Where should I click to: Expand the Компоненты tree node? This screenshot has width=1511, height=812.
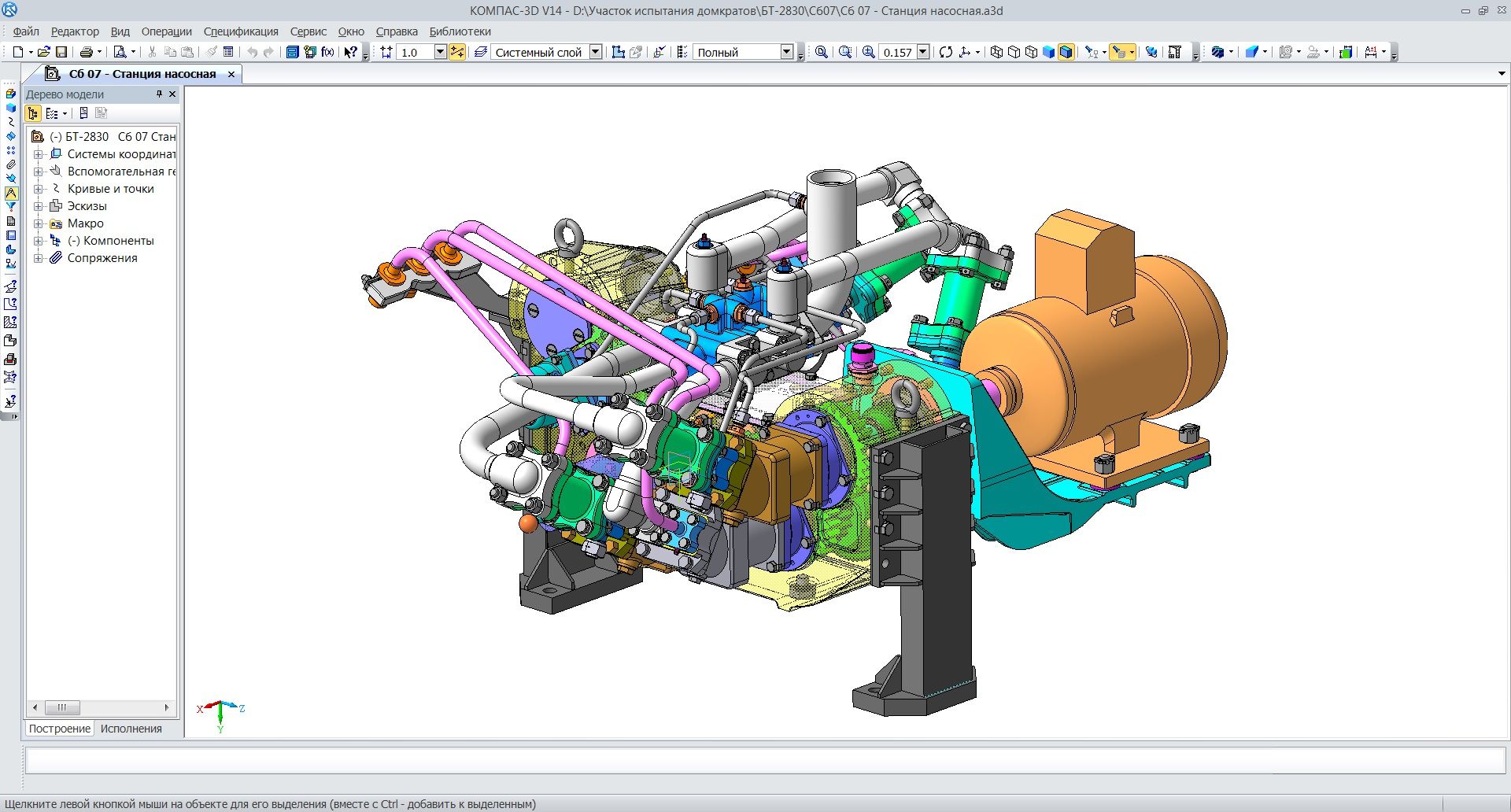(38, 241)
